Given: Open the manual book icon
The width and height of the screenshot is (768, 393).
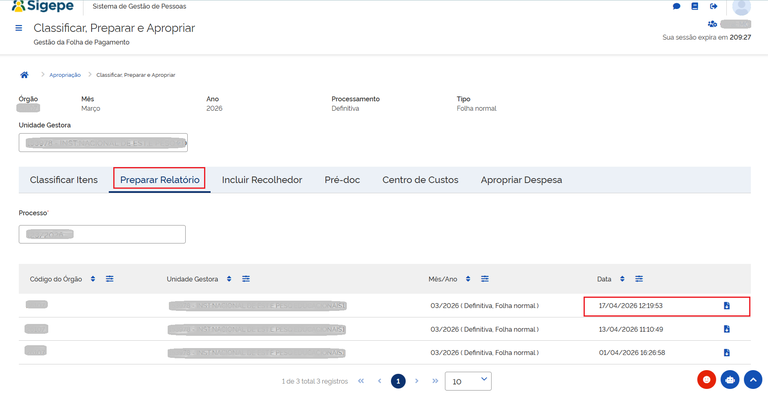Looking at the screenshot, I should (695, 6).
